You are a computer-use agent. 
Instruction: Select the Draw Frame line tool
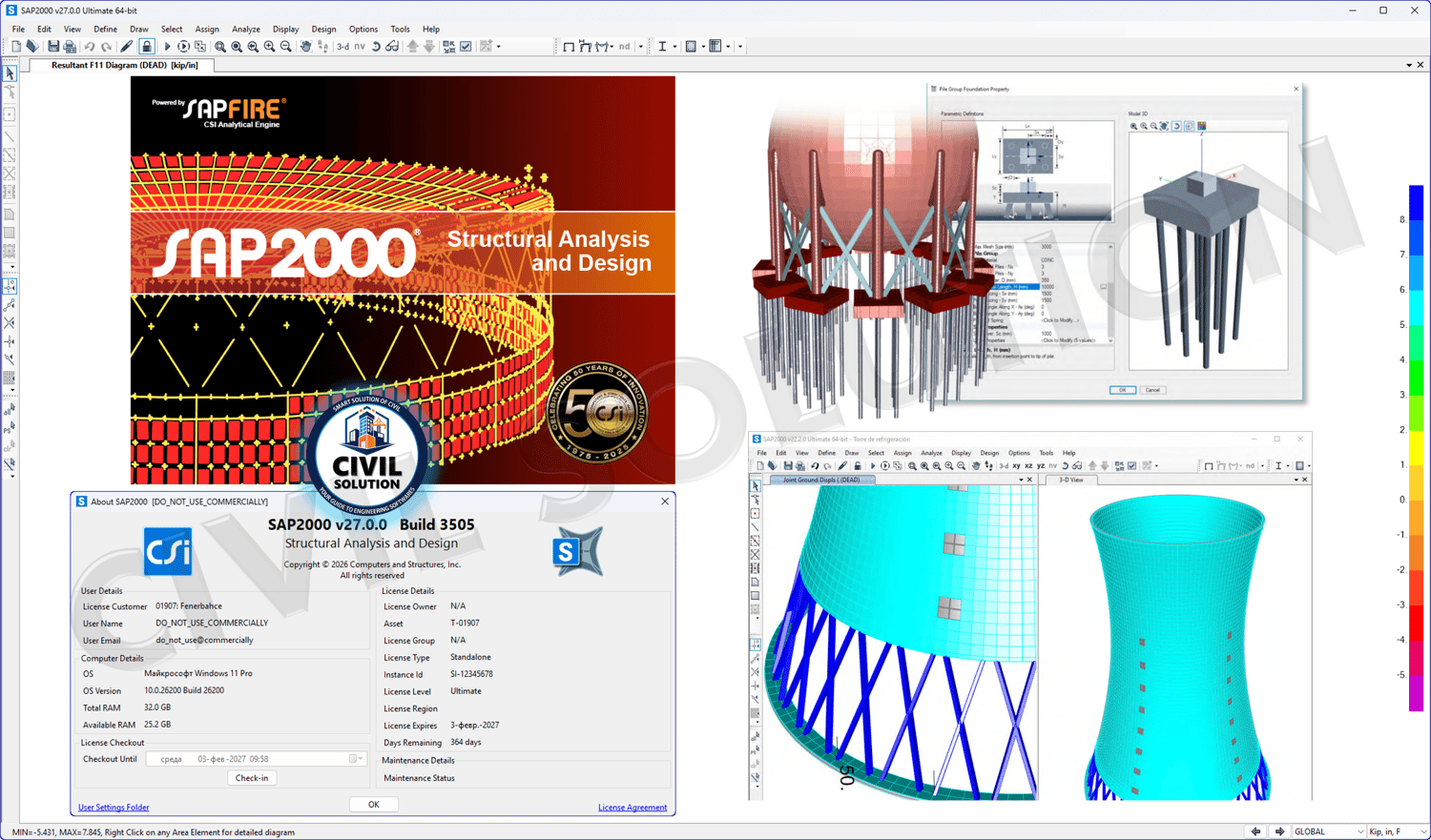10,137
